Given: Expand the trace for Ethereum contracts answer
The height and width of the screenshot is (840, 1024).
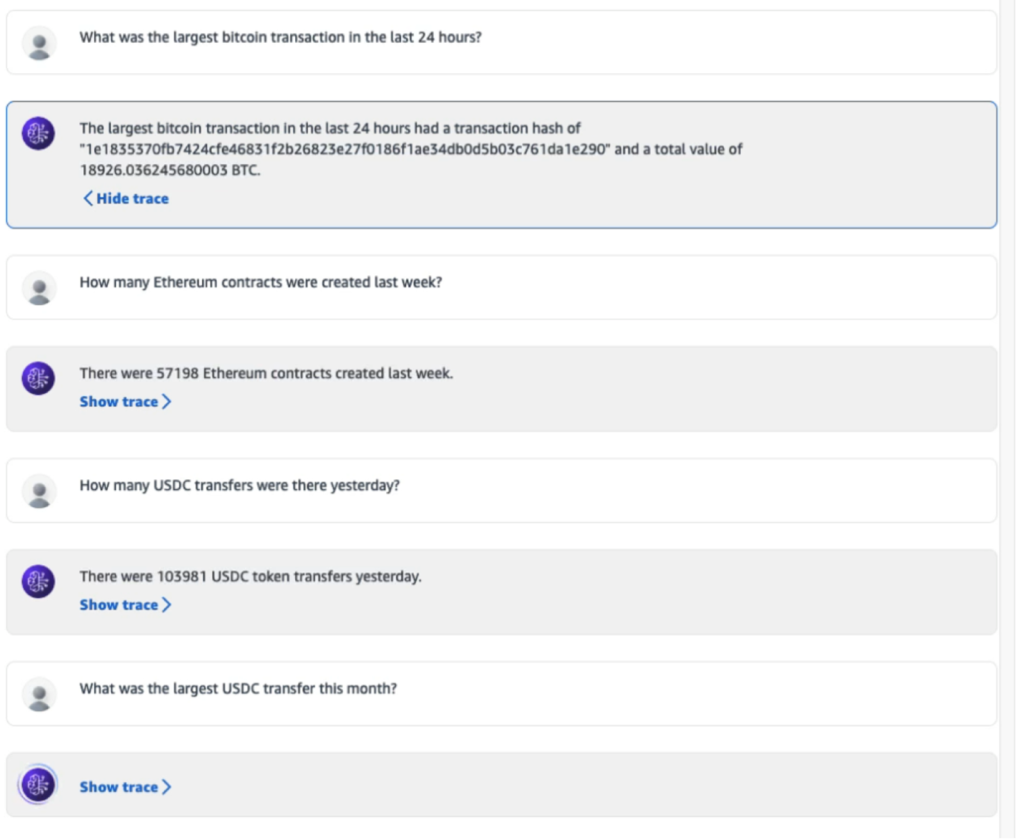Looking at the screenshot, I should tap(125, 401).
